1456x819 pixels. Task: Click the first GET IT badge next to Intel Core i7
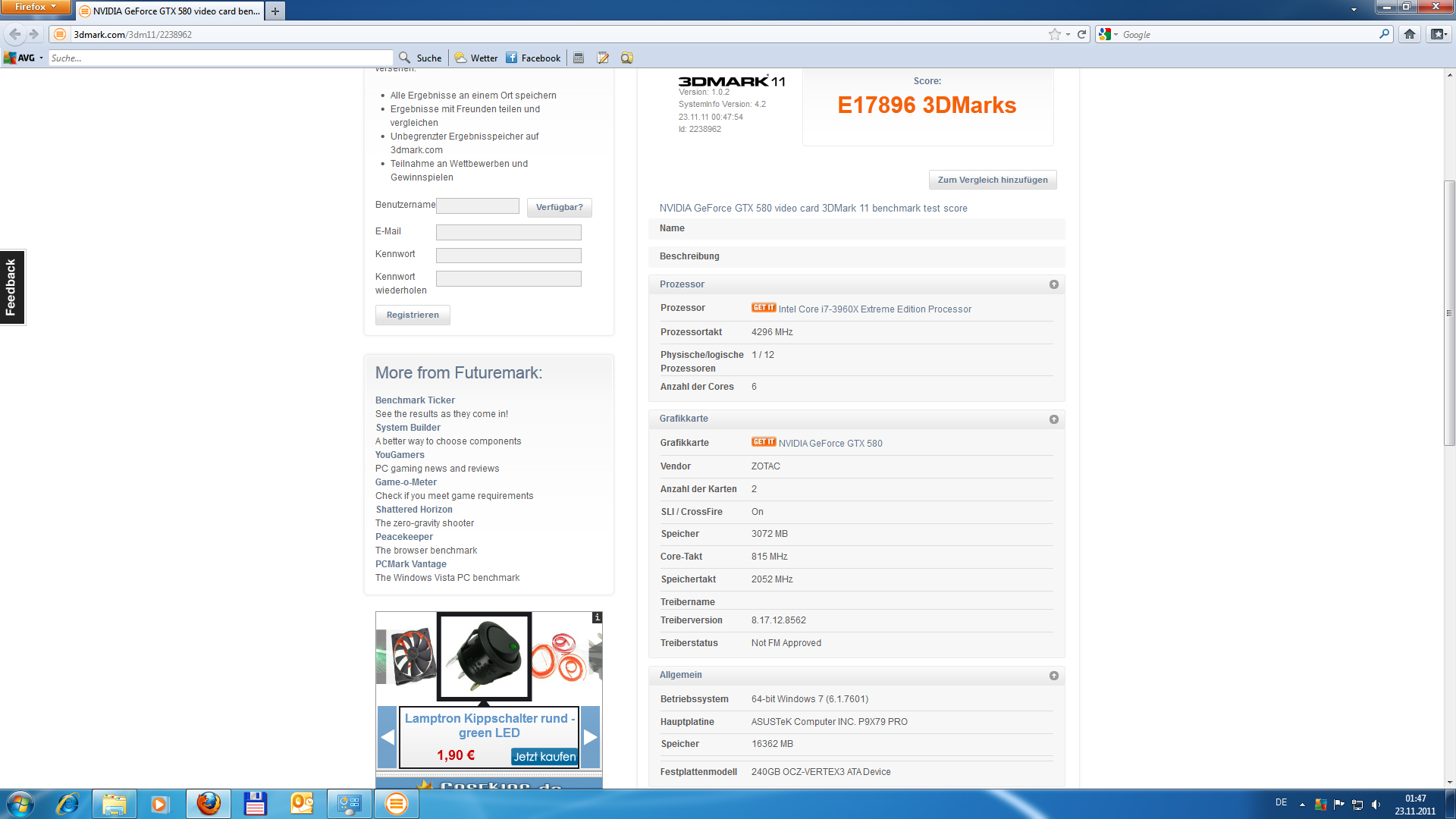pos(764,308)
